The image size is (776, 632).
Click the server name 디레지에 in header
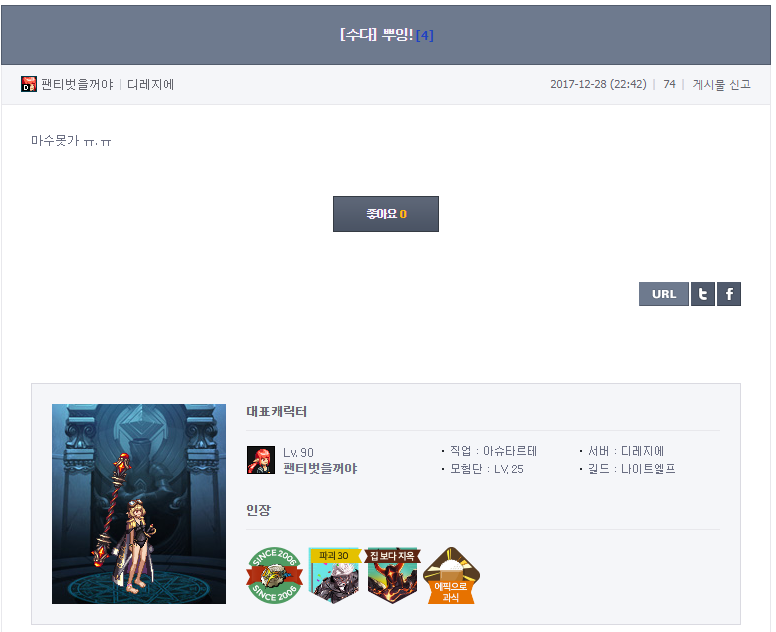click(150, 85)
